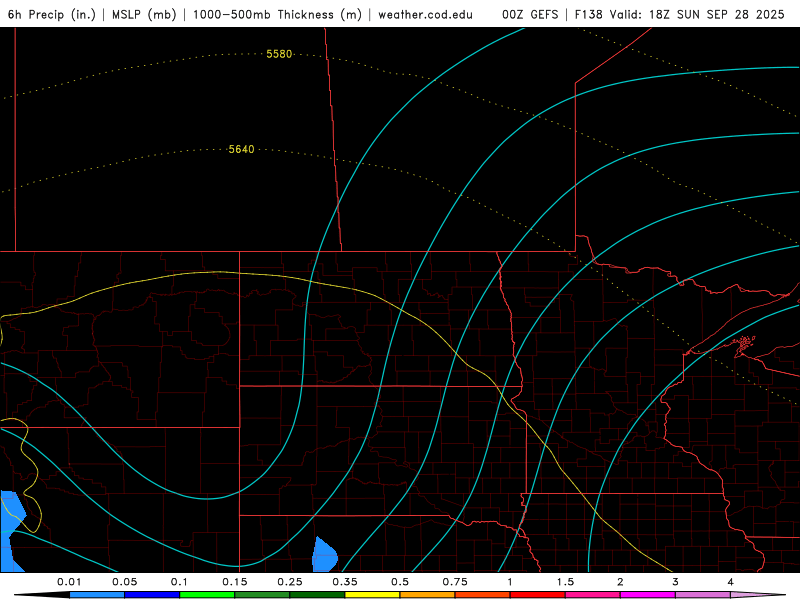This screenshot has width=800, height=600.
Task: Click the light blue swatch between 0.01 and 0.05
Action: coord(97,595)
